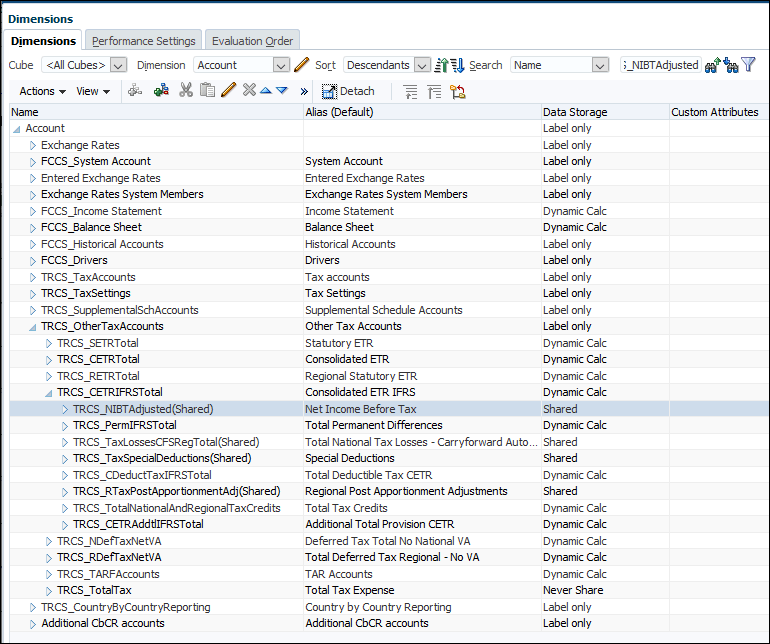770x644 pixels.
Task: Click the Paste clipboard icon
Action: click(x=207, y=90)
